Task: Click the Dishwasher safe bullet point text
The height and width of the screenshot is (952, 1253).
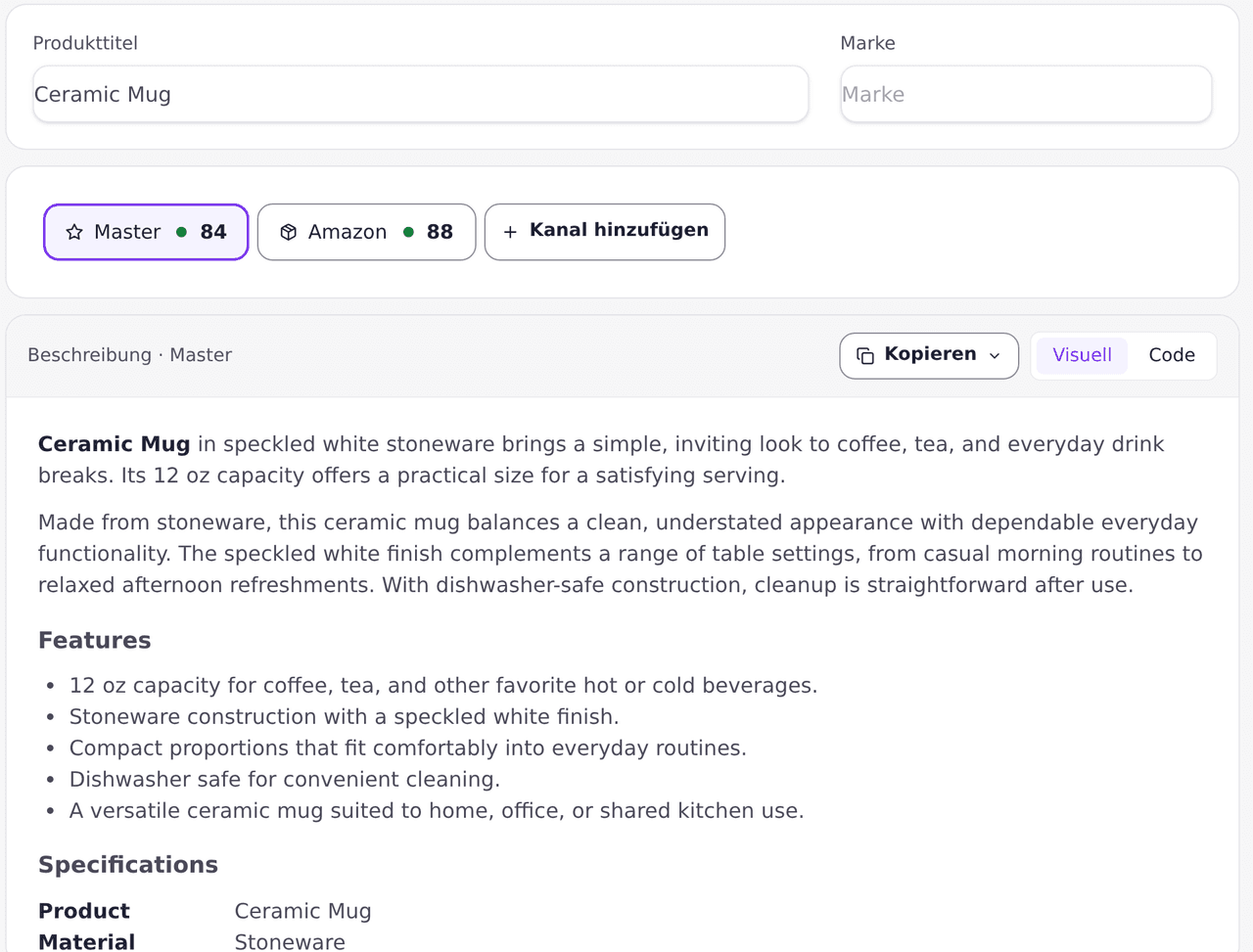Action: 285,779
